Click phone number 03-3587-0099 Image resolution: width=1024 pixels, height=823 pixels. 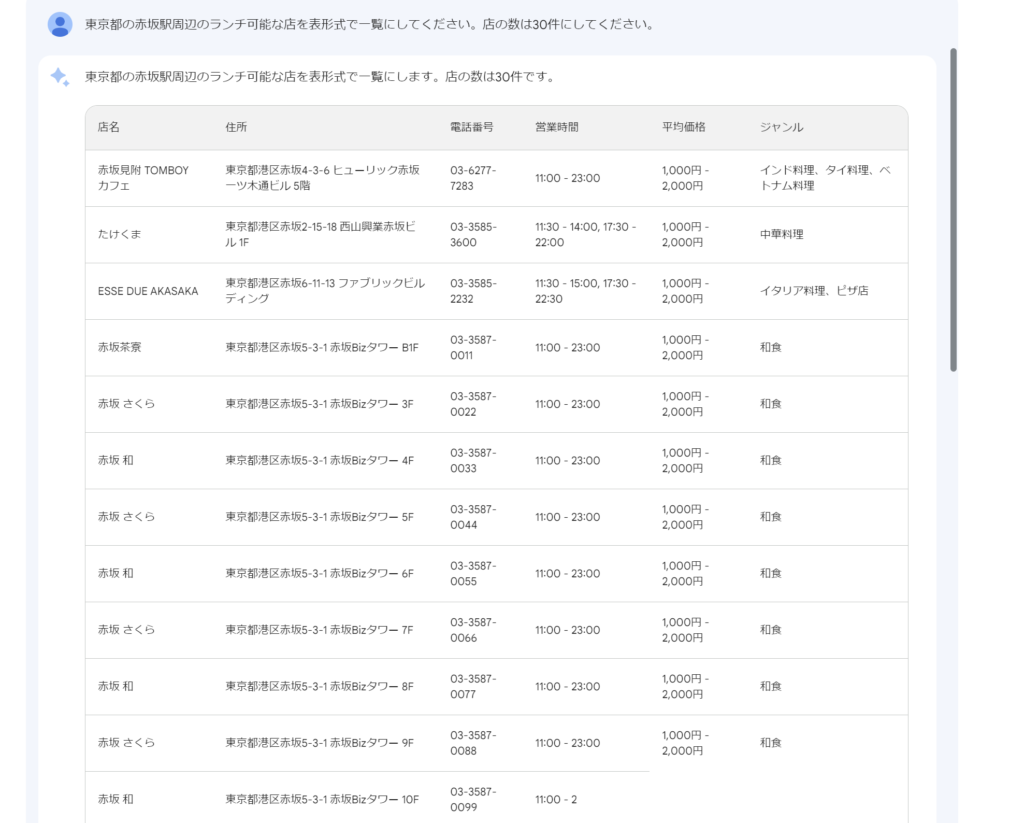pyautogui.click(x=473, y=799)
